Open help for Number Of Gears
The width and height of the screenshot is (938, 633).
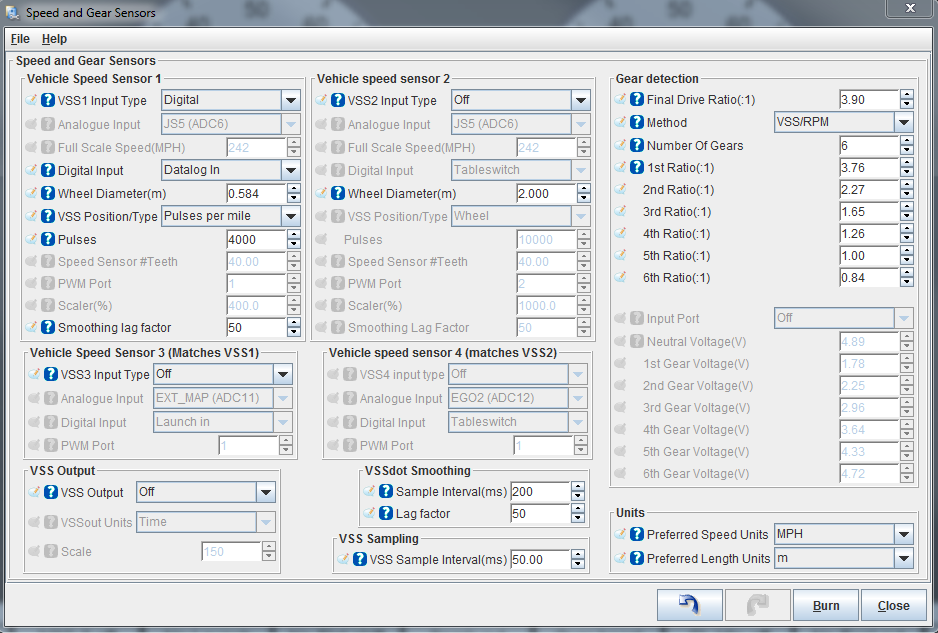click(x=637, y=145)
